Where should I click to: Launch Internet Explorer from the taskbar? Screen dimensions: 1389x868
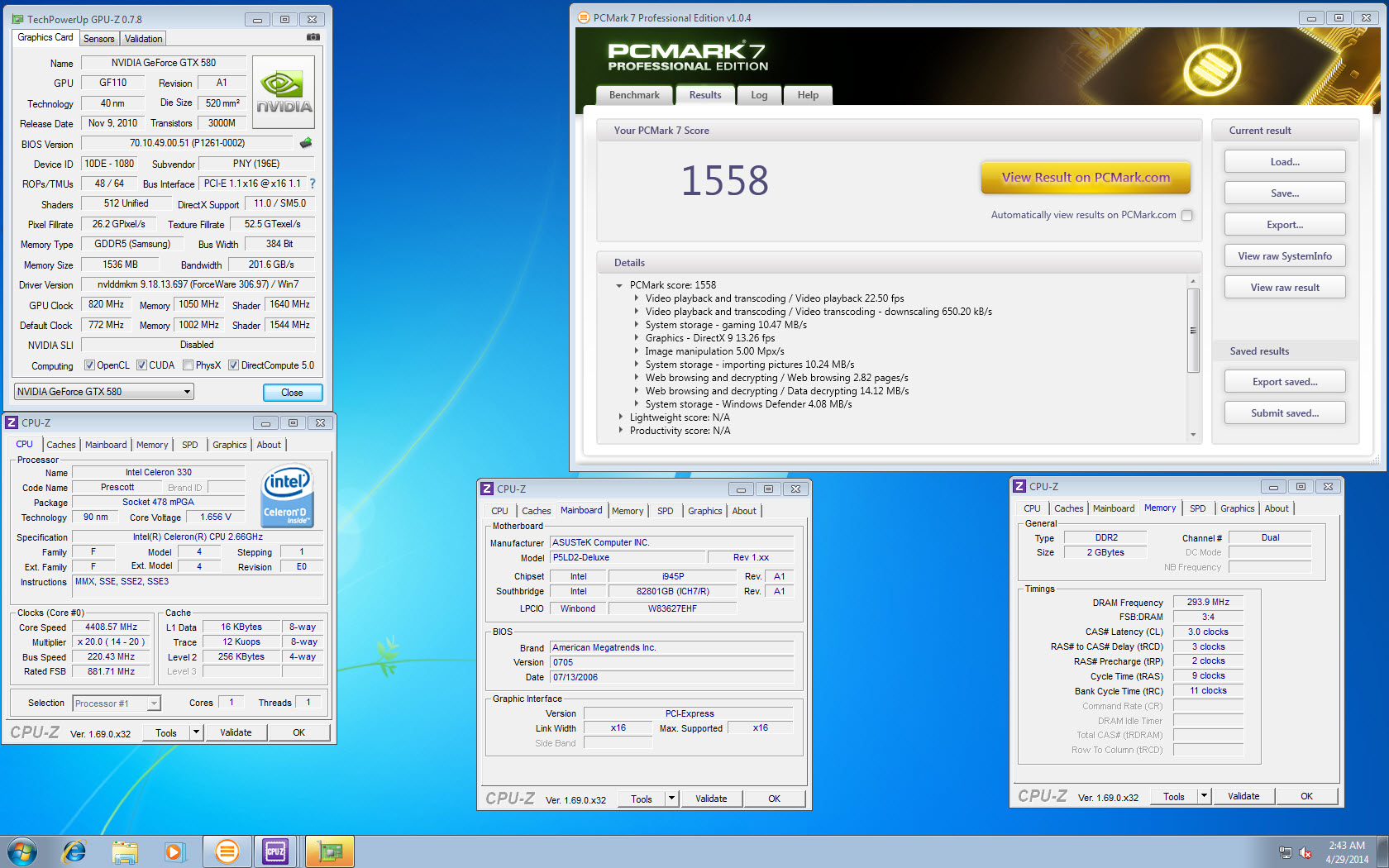click(74, 851)
